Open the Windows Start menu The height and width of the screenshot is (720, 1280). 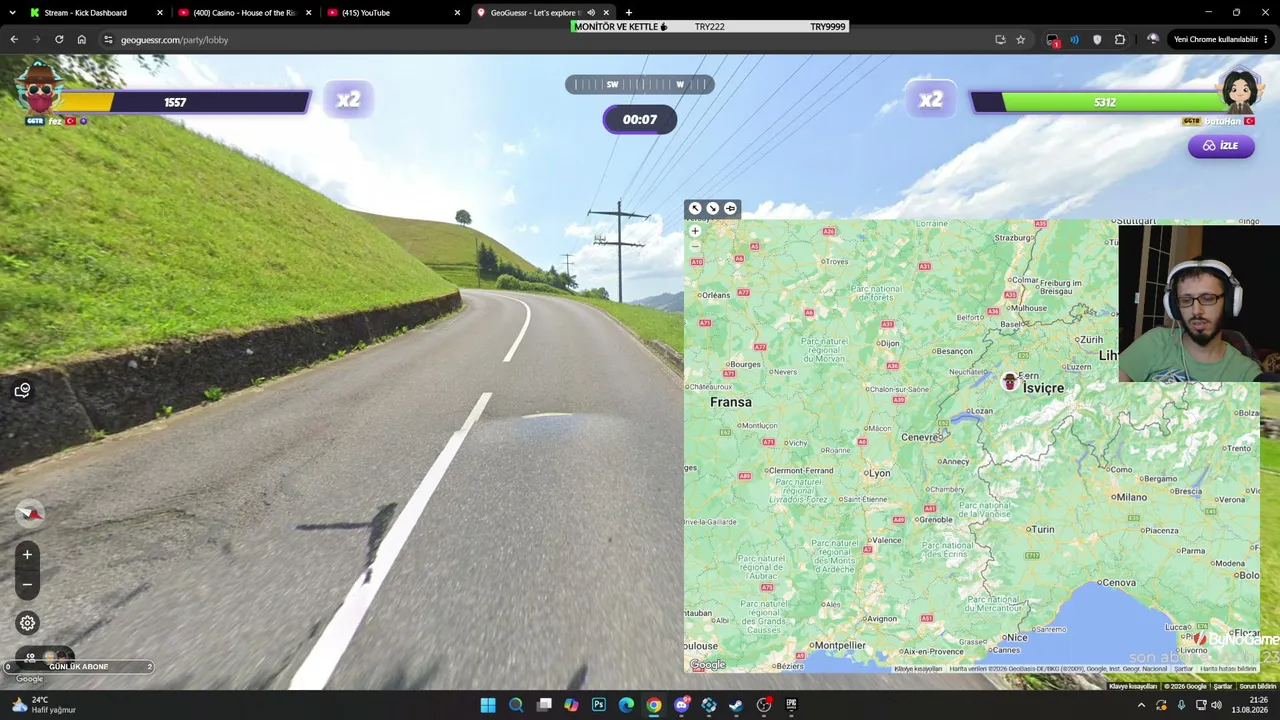click(488, 705)
